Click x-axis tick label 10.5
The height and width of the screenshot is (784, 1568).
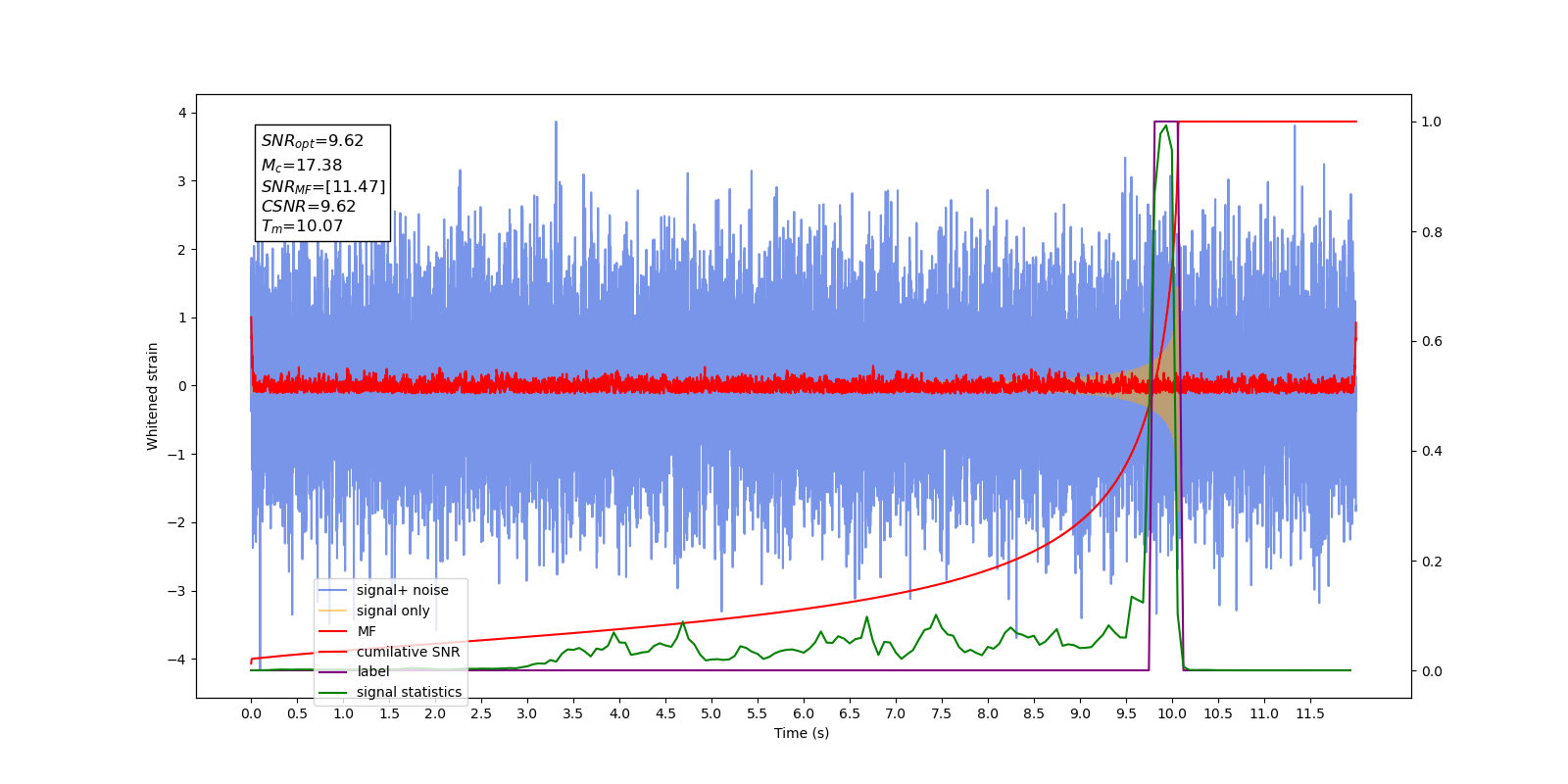tap(1218, 713)
